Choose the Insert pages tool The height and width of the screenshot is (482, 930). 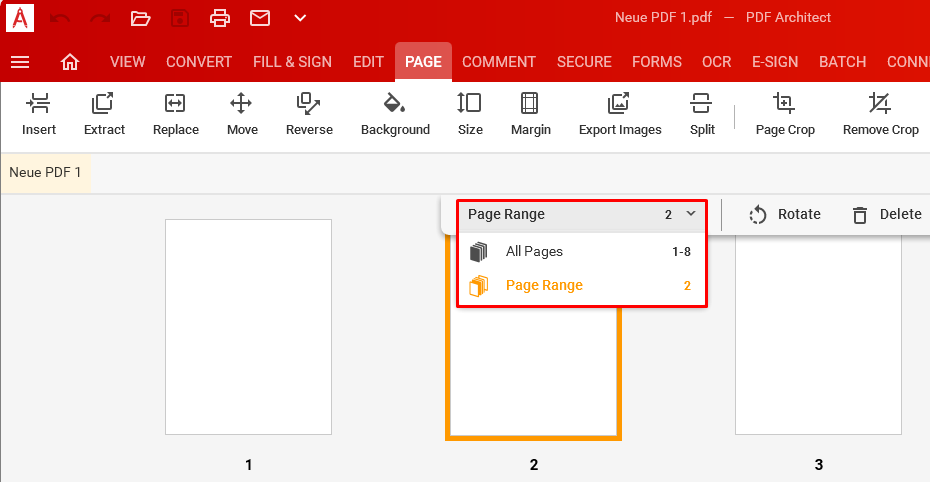[x=39, y=114]
